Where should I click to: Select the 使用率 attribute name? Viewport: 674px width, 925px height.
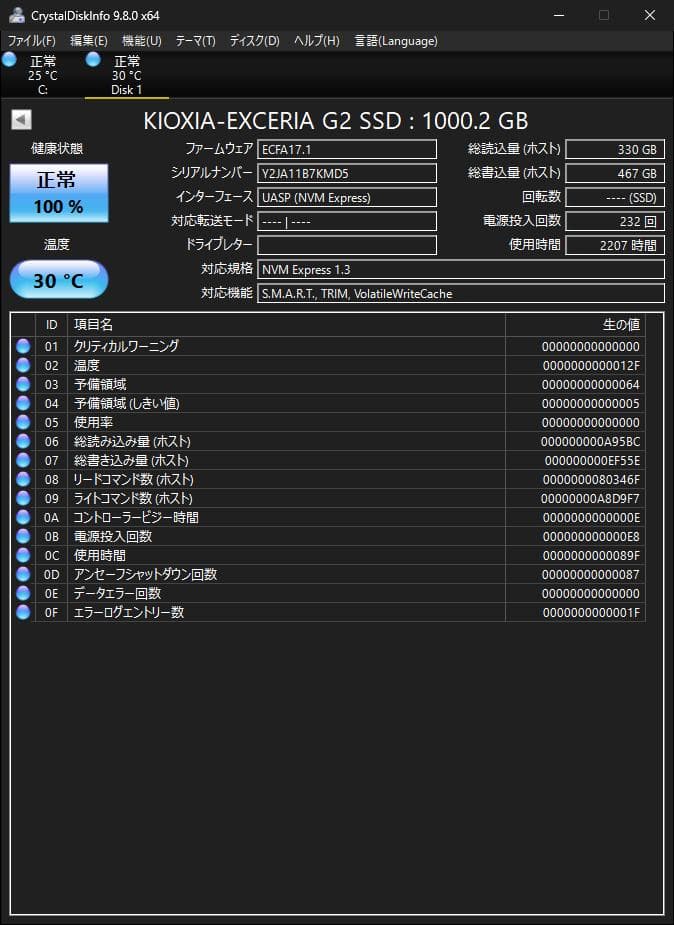click(x=93, y=422)
